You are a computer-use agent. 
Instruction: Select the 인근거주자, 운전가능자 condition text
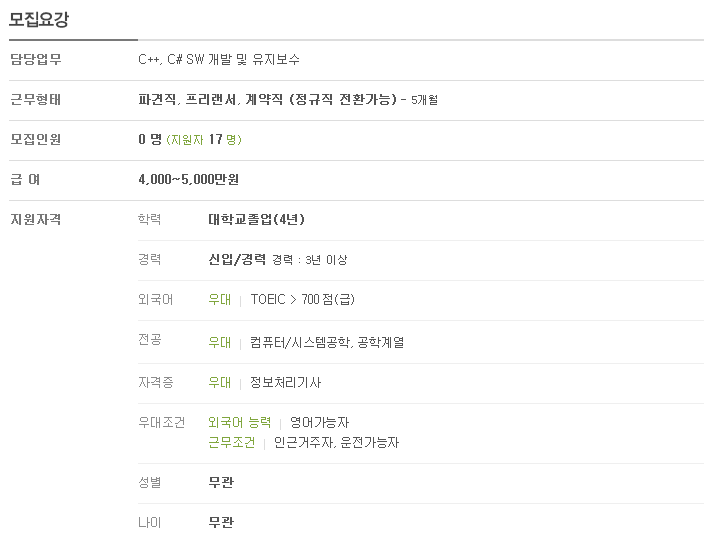click(336, 443)
